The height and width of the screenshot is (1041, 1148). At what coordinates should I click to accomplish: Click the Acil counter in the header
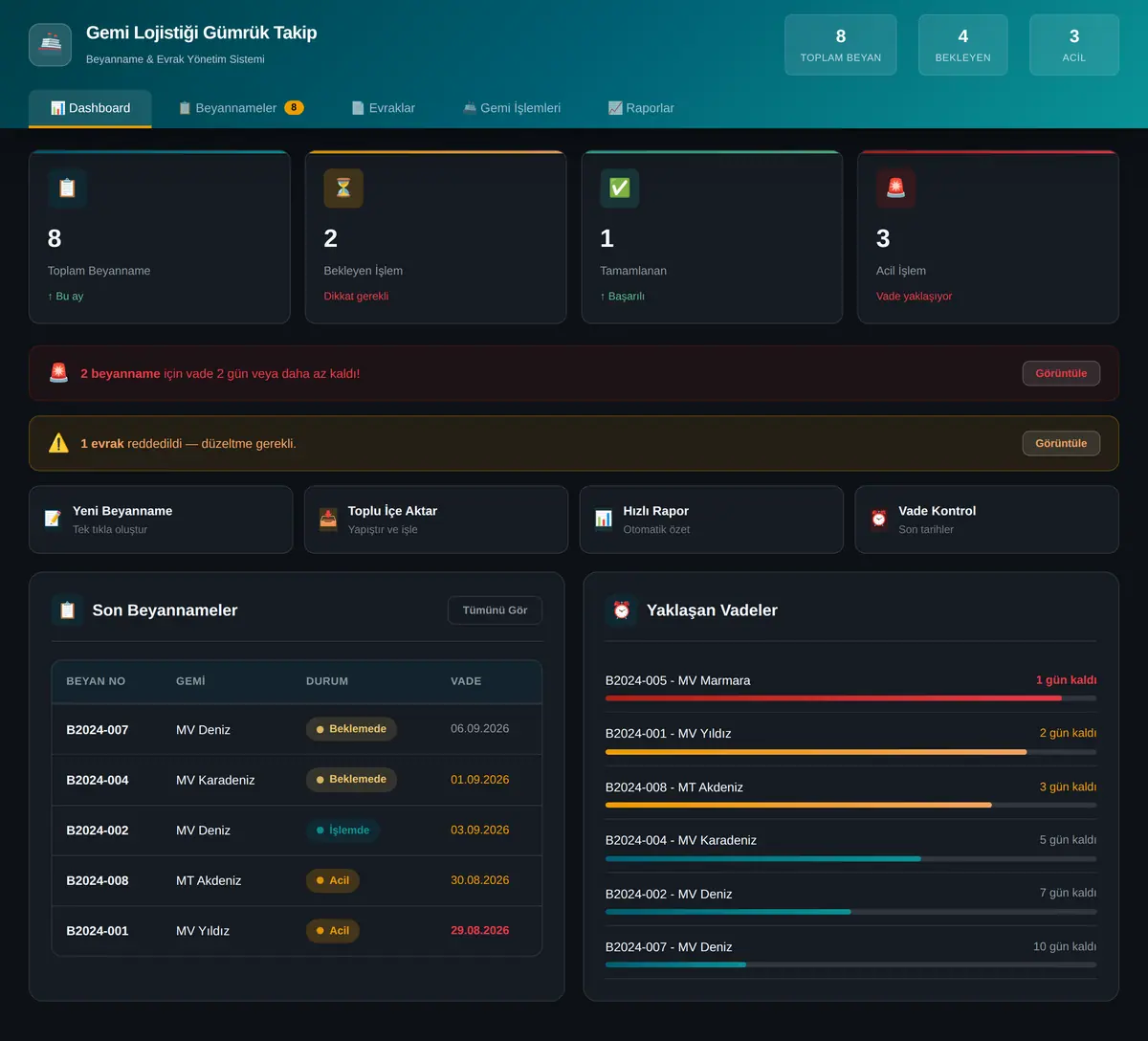click(1074, 45)
